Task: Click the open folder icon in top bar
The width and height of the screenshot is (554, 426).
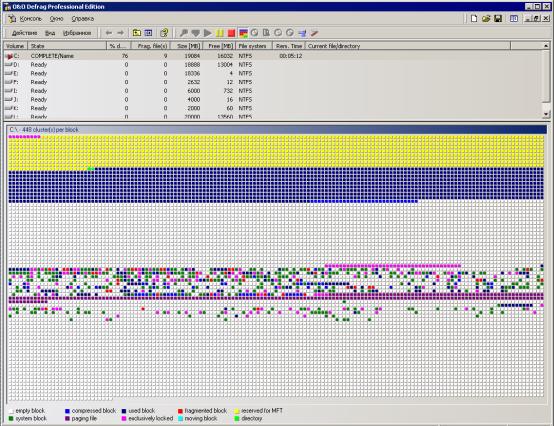Action: tap(486, 19)
